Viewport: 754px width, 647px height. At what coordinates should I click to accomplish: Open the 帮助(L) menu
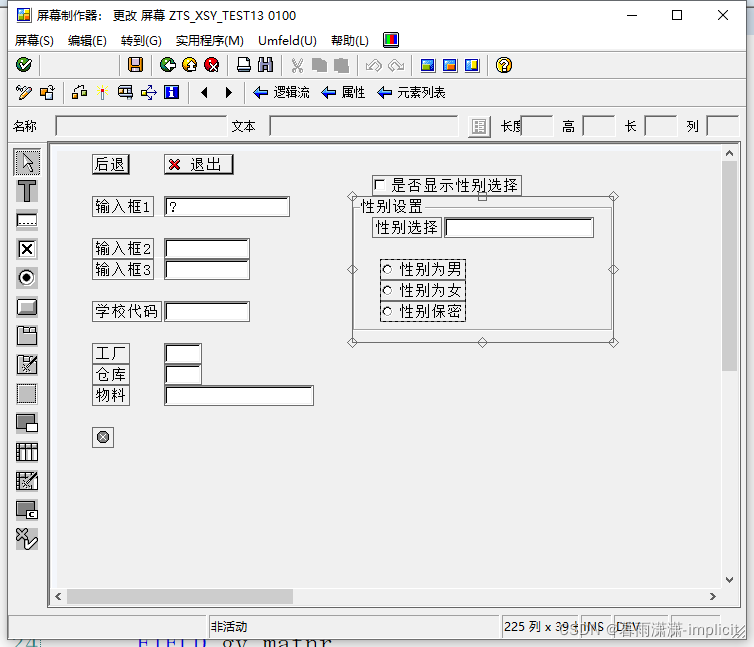(350, 40)
